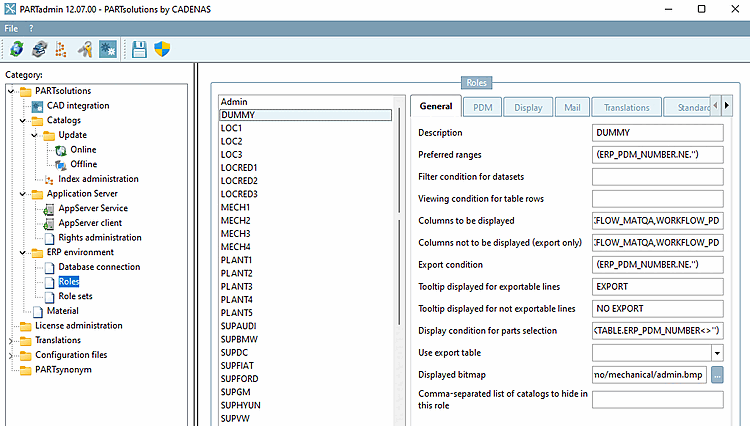Image resolution: width=750 pixels, height=426 pixels.
Task: Click the blue gear settings toolbar icon
Action: pyautogui.click(x=108, y=49)
